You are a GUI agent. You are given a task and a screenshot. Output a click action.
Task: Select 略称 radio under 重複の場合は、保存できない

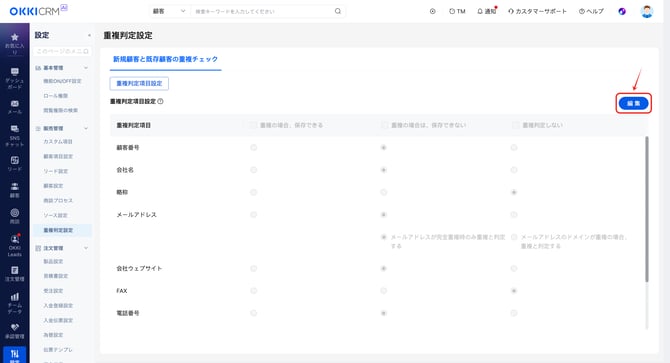pyautogui.click(x=383, y=192)
